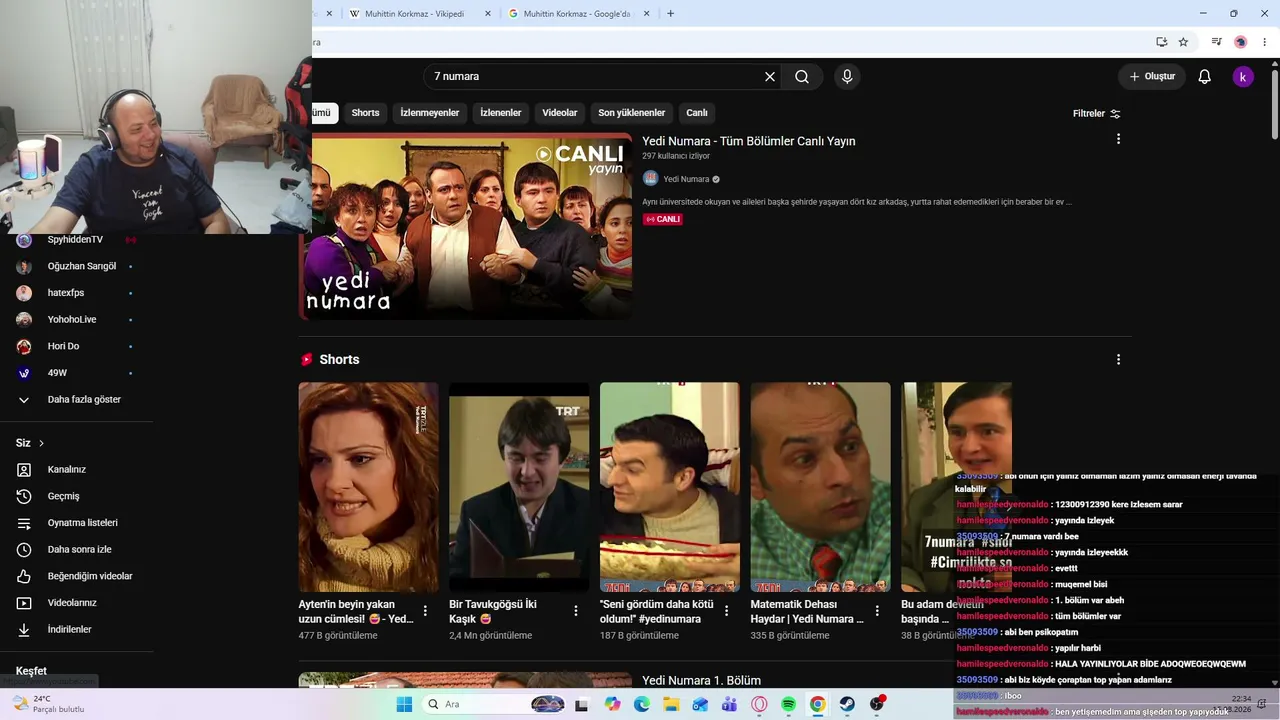Open options for "Ayten'in beyin yakan" short
Viewport: 1280px width, 720px height.
425,610
